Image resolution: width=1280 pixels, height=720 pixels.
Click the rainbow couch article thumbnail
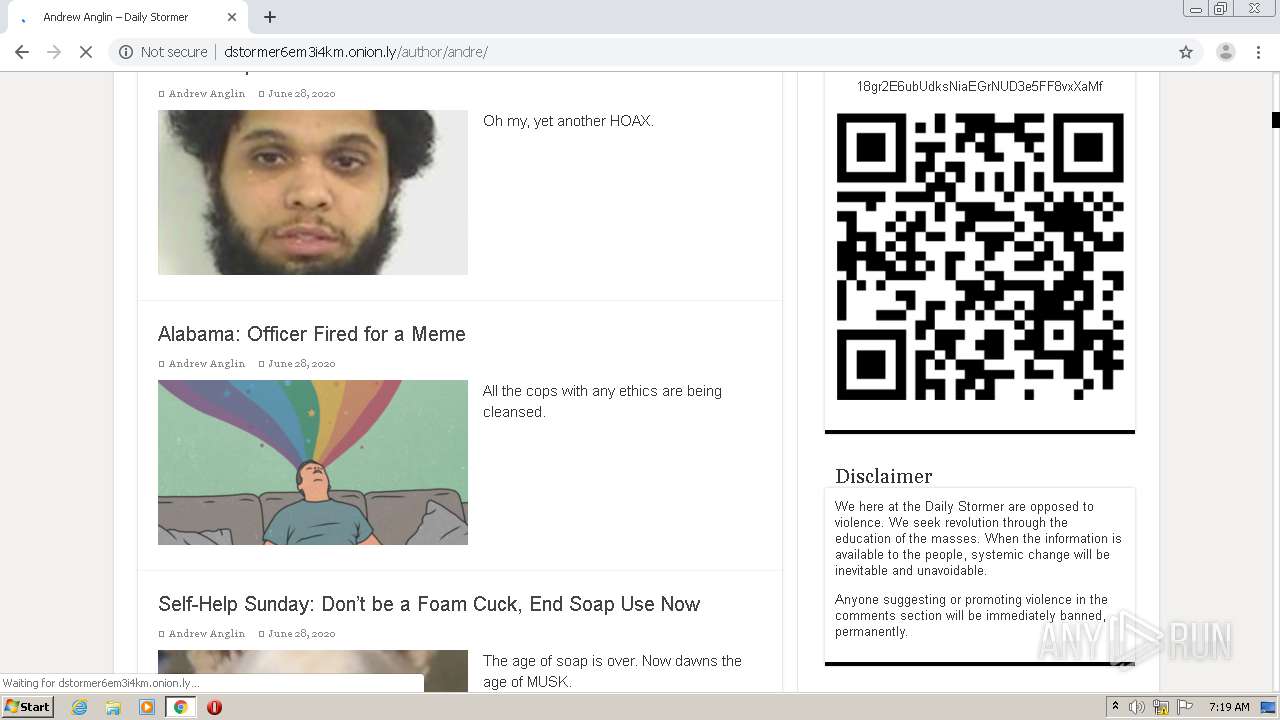[x=313, y=462]
